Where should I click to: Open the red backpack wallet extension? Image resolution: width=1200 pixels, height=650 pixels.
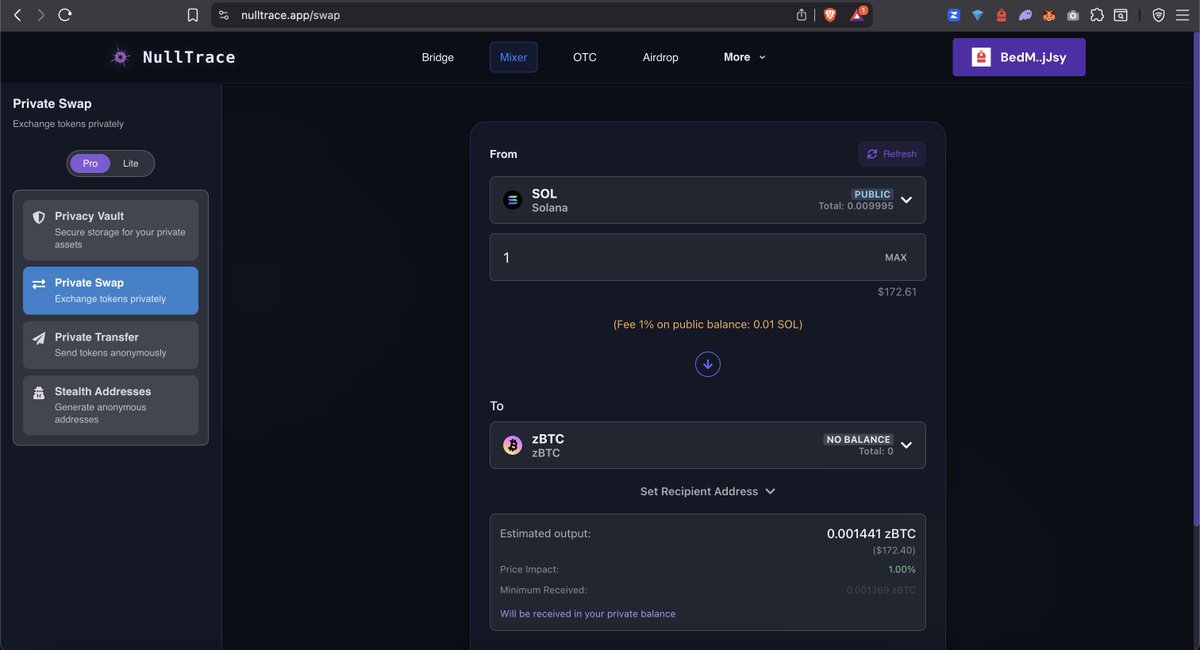[x=1001, y=15]
